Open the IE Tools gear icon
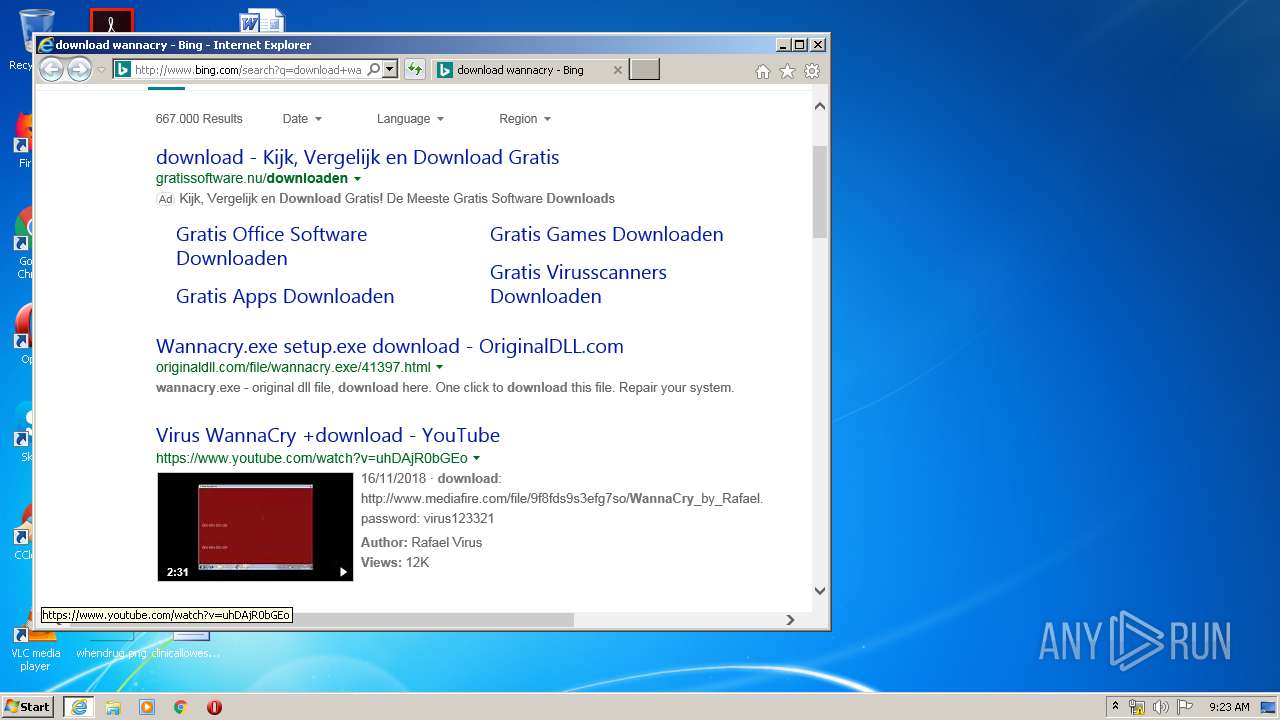Screen dimensions: 1280x720 click(x=812, y=71)
